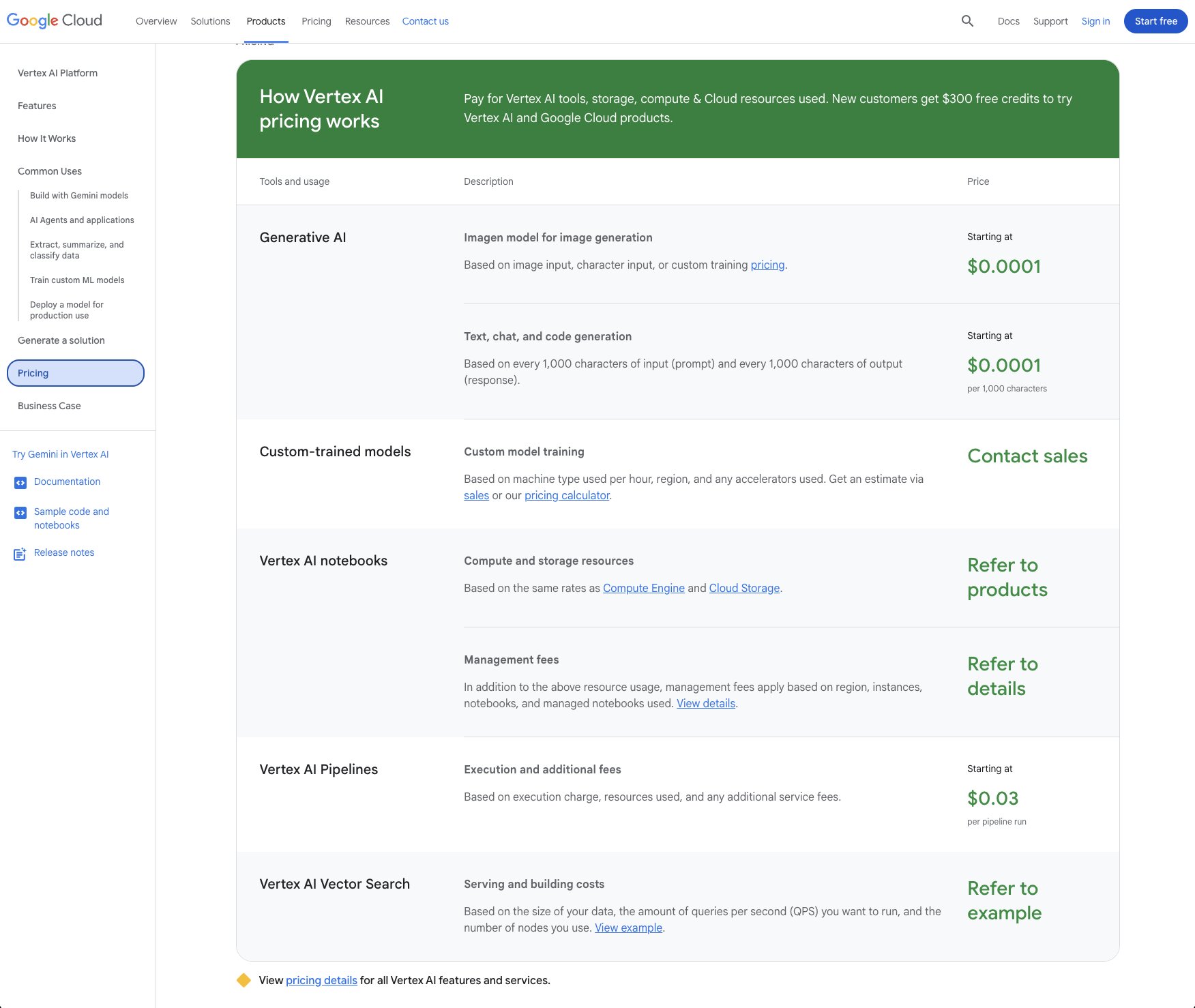Click the $0.03 pipeline price
This screenshot has height=1008, width=1195.
coord(992,798)
